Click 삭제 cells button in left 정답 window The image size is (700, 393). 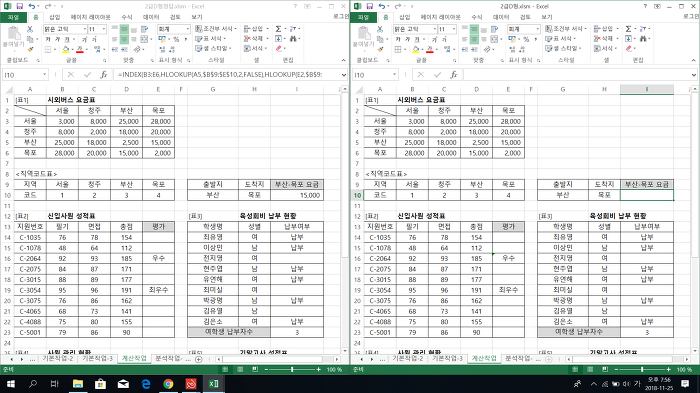(x=256, y=39)
